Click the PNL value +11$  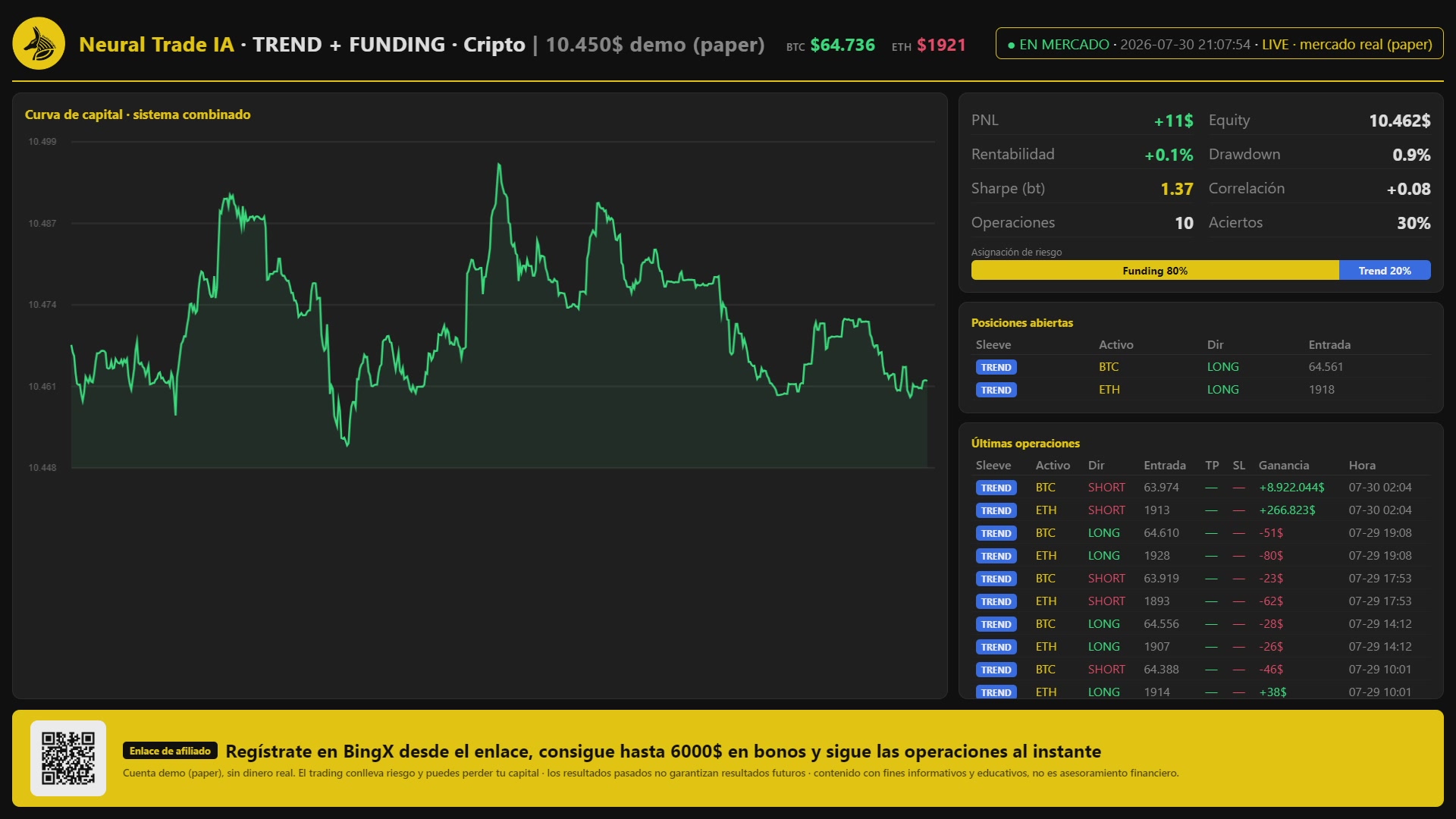click(x=1173, y=121)
